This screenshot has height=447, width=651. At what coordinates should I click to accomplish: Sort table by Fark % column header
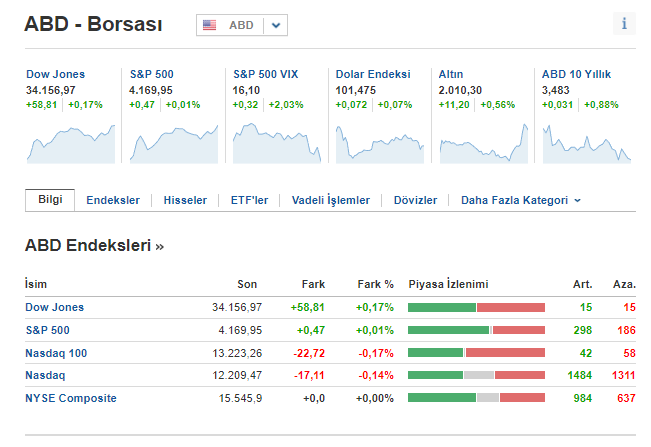pyautogui.click(x=375, y=284)
